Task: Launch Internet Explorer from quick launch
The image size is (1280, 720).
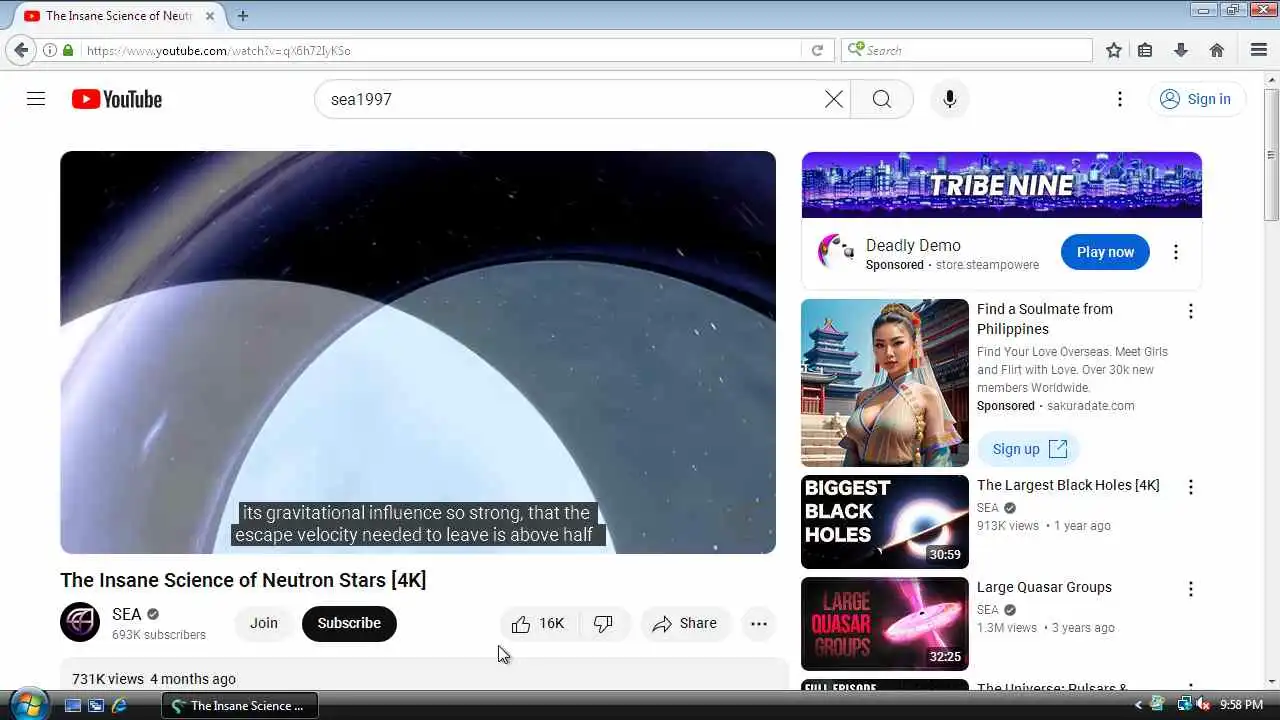Action: 120,705
